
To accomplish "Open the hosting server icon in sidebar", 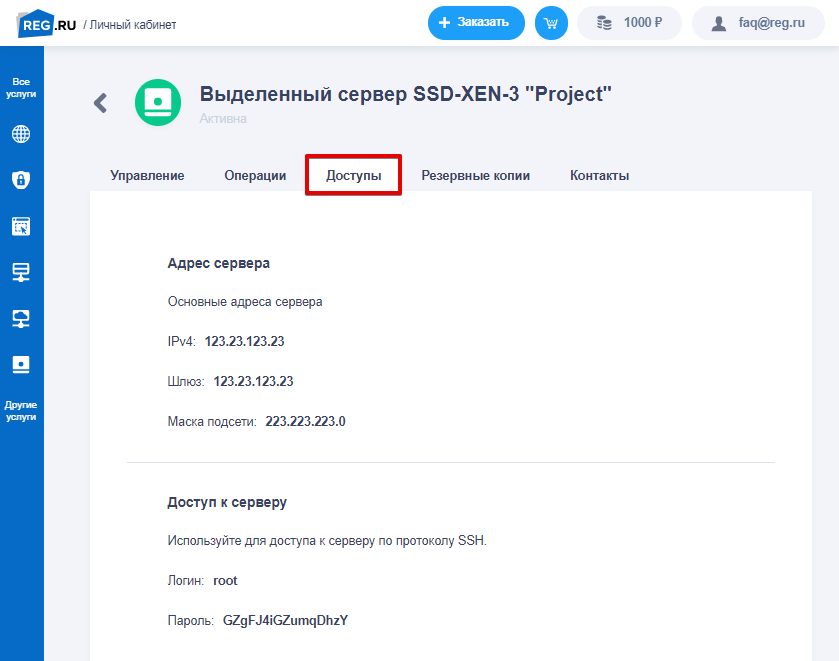I will [21, 272].
